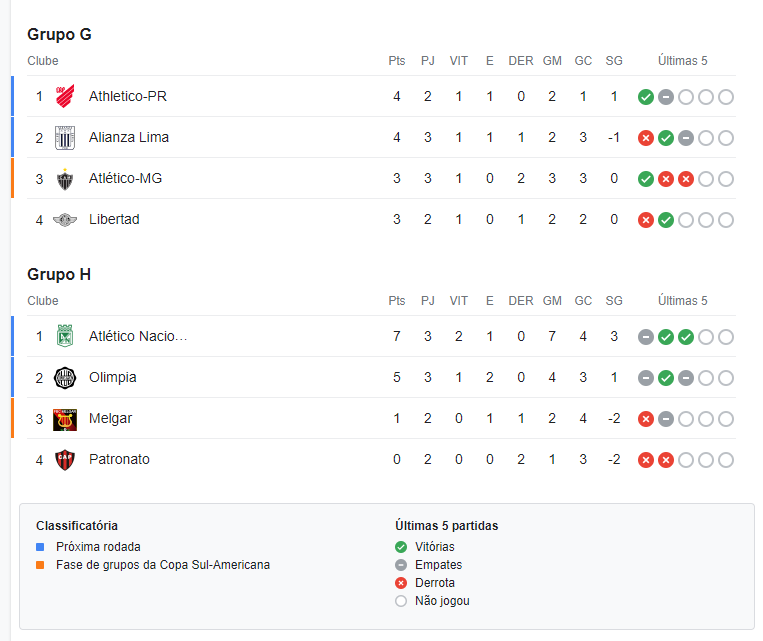Click Athletico-PR's first green win indicator

(646, 97)
